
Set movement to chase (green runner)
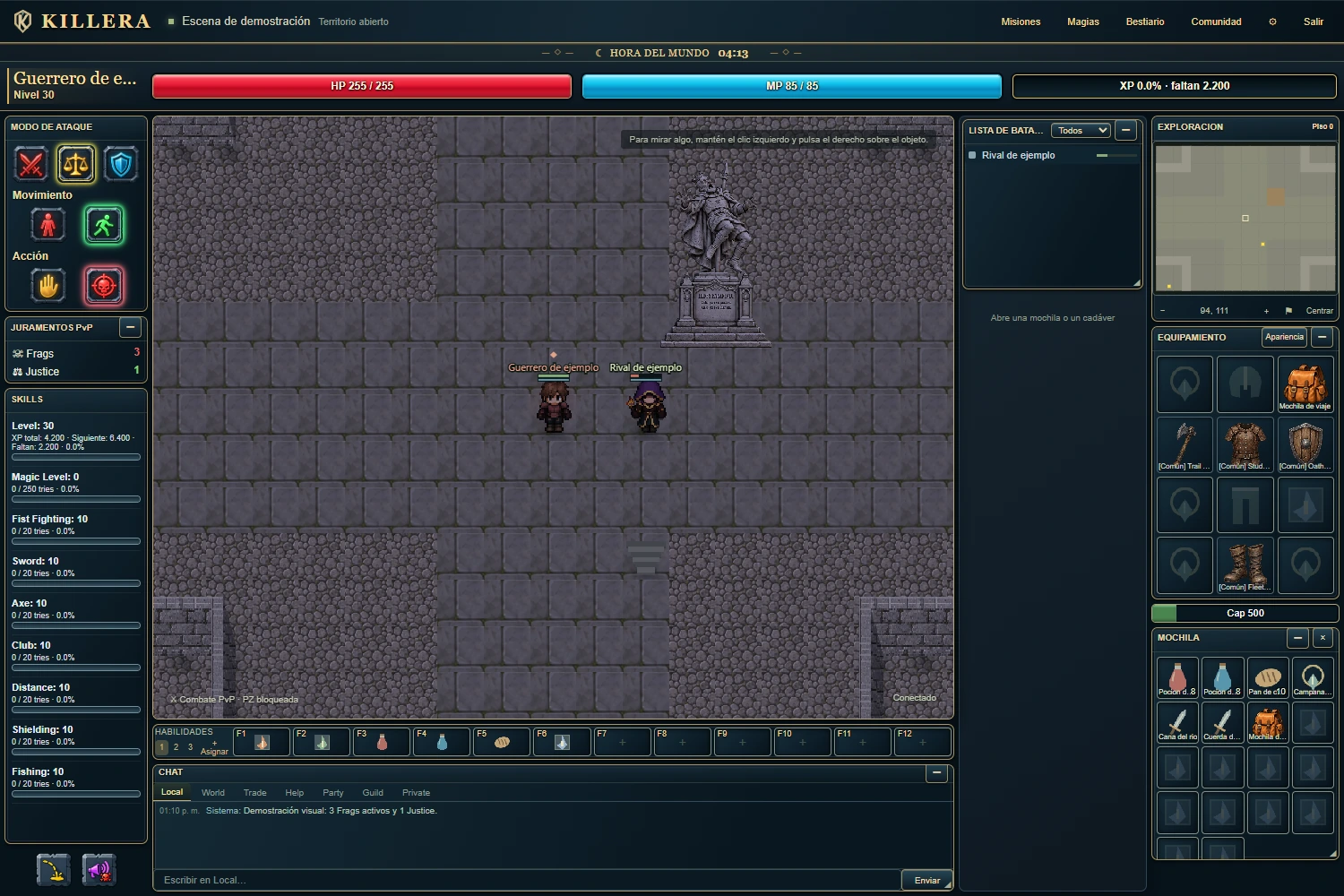point(104,225)
